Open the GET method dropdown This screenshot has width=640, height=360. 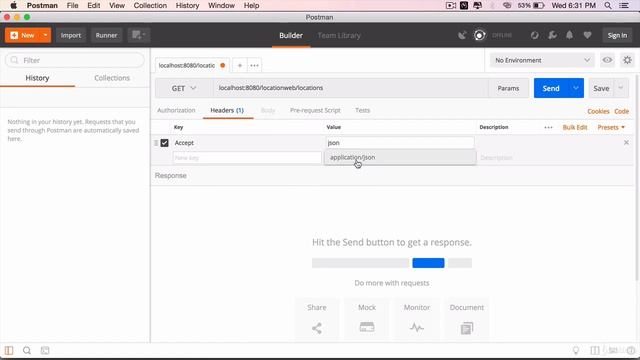(184, 88)
